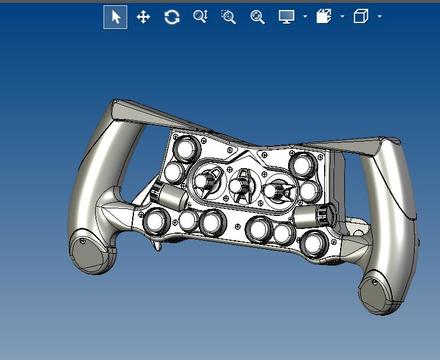The height and width of the screenshot is (360, 440).
Task: Choose the Pan move tool
Action: (143, 17)
